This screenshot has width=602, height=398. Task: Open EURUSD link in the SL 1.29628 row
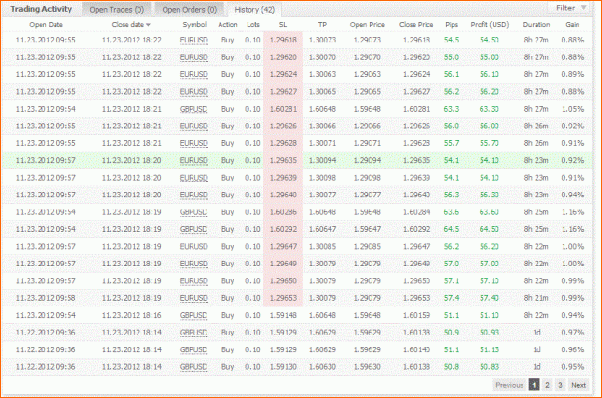(x=194, y=143)
